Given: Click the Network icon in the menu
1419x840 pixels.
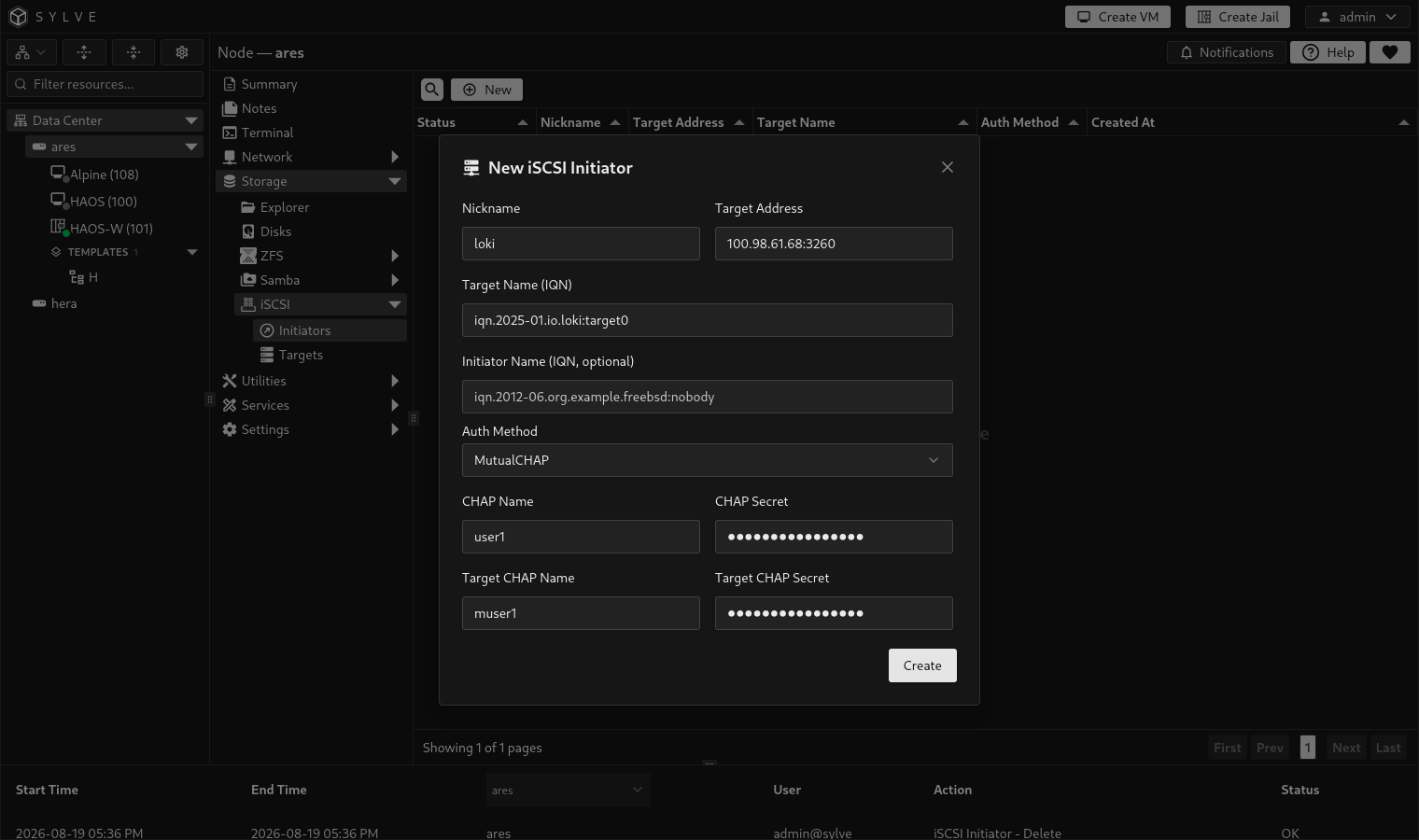Looking at the screenshot, I should [230, 157].
